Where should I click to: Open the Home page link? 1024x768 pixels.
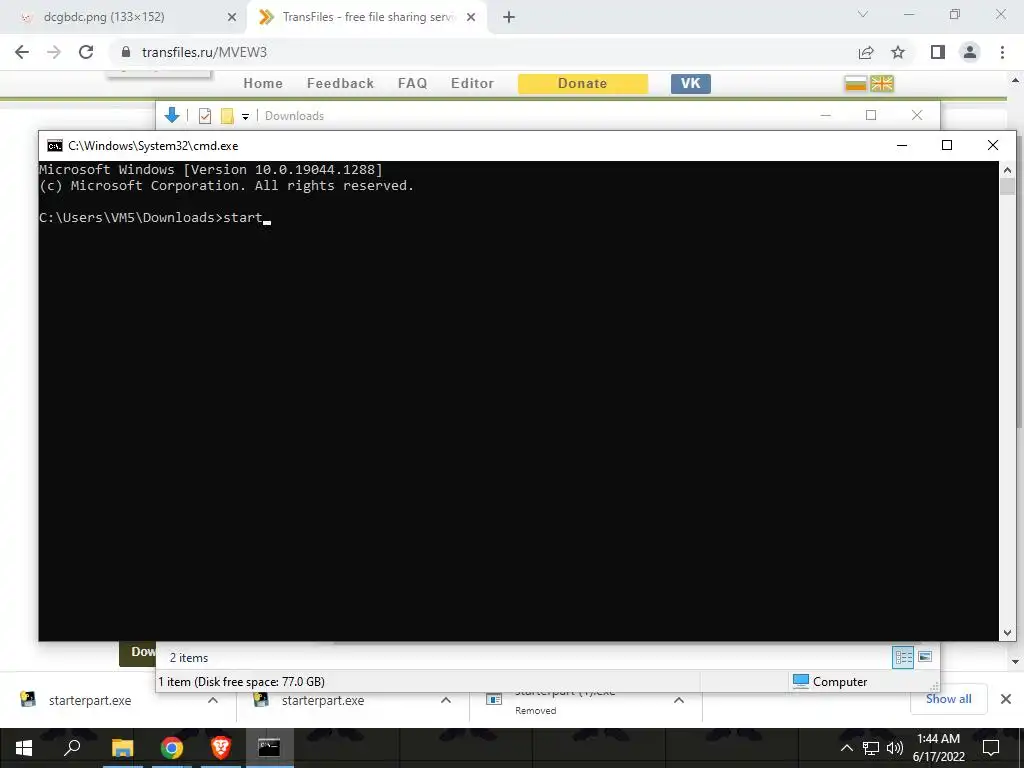click(x=263, y=84)
